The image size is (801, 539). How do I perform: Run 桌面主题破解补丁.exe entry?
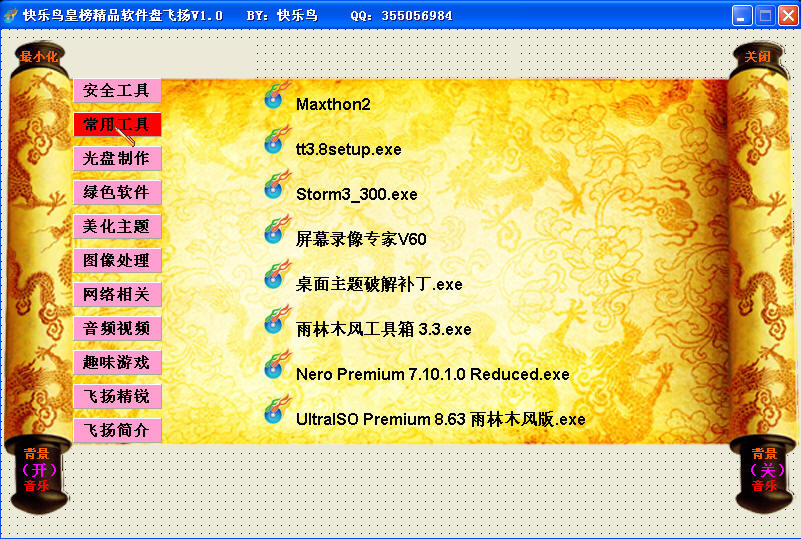[379, 284]
